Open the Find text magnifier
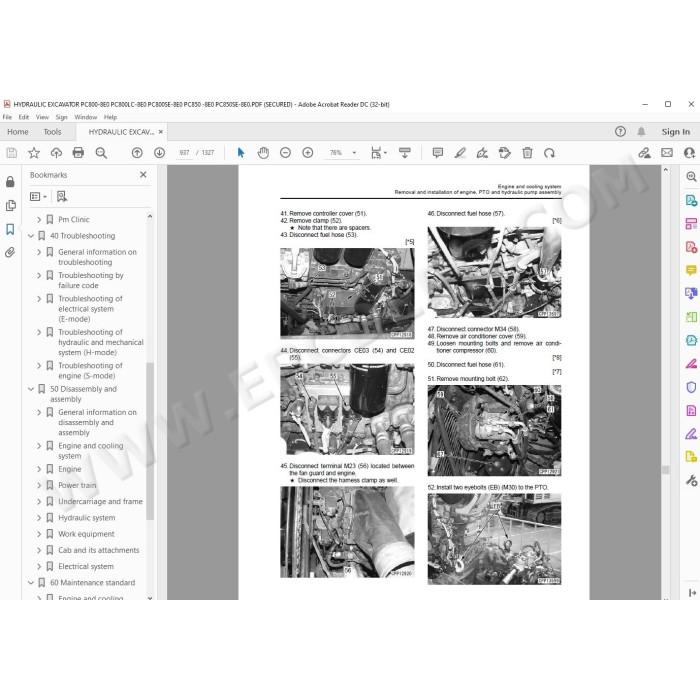This screenshot has width=700, height=700. (x=101, y=153)
